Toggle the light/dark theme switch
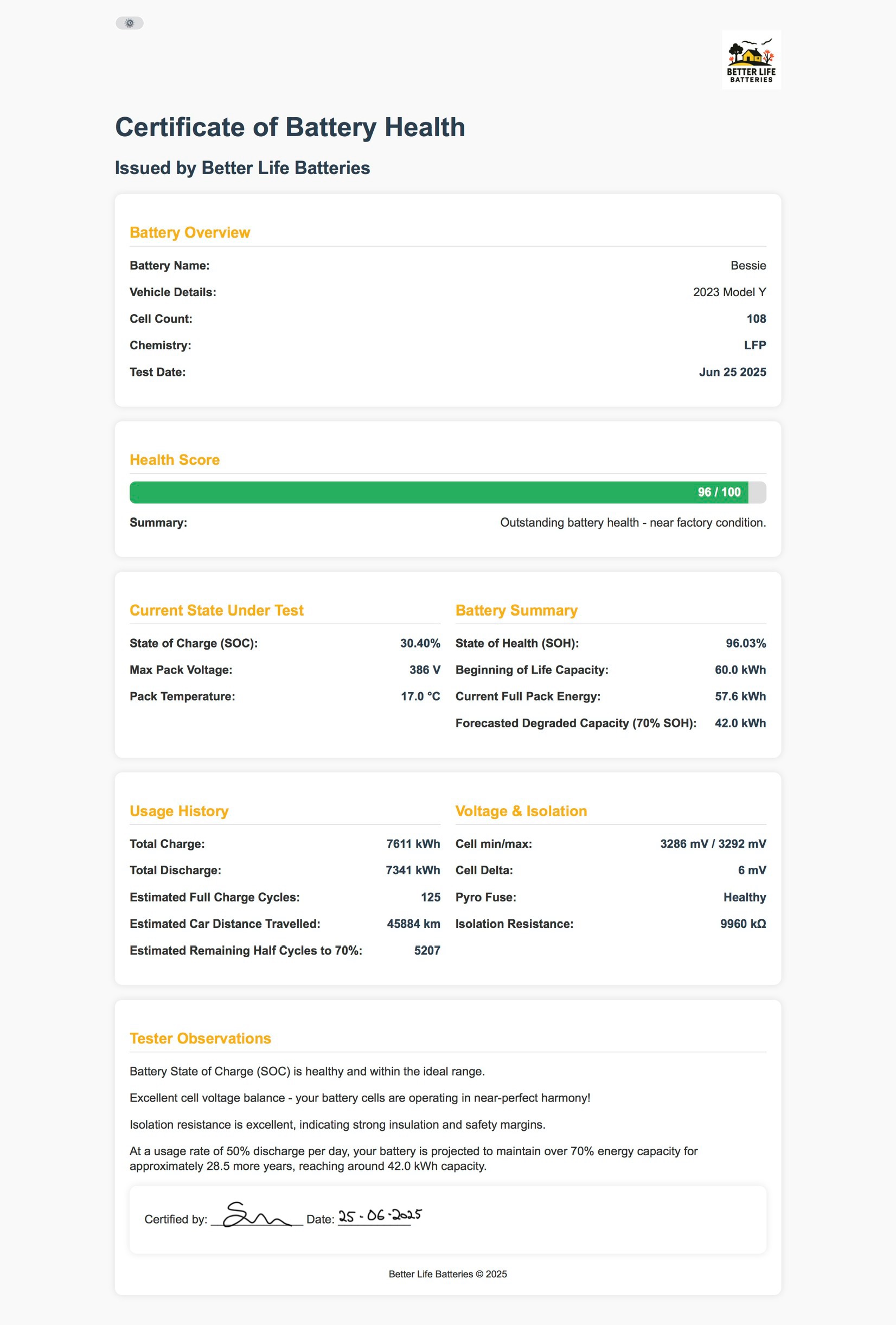896x1325 pixels. click(x=130, y=23)
